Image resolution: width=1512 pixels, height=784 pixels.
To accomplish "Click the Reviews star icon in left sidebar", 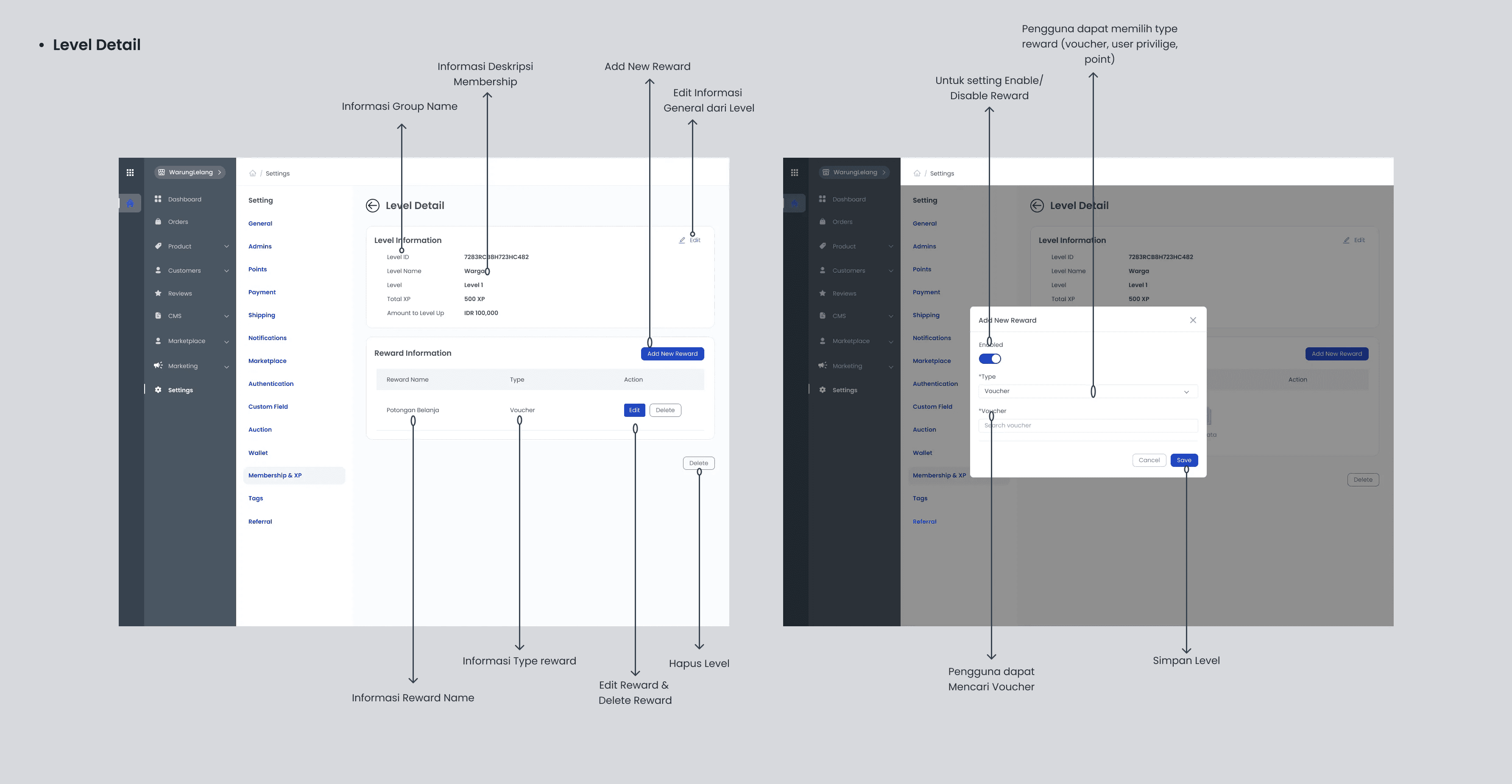I will [158, 293].
